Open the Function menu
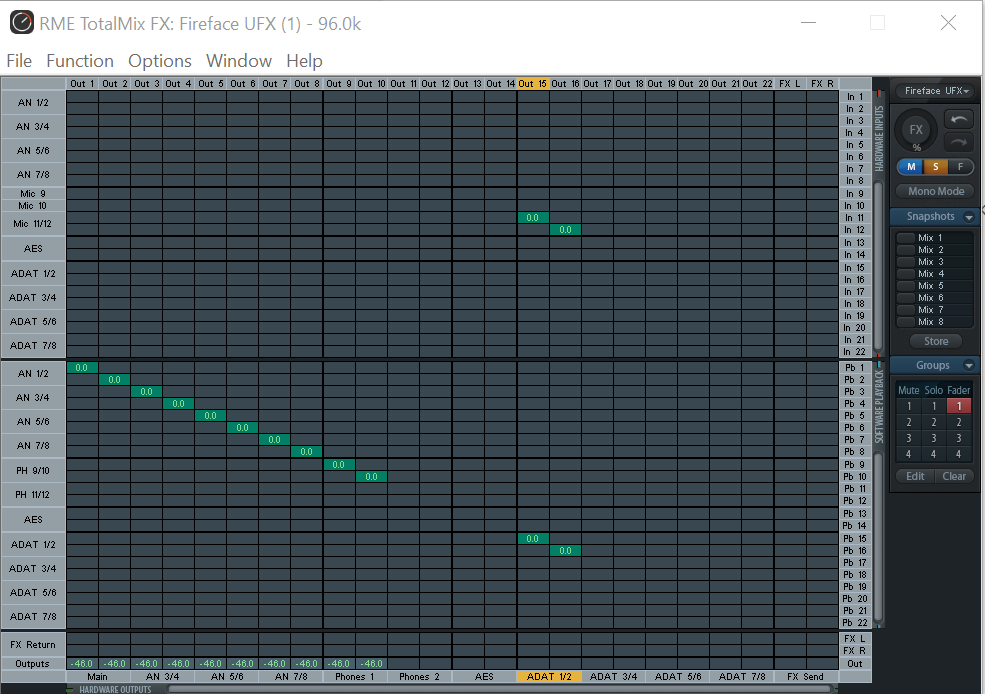 (x=80, y=61)
